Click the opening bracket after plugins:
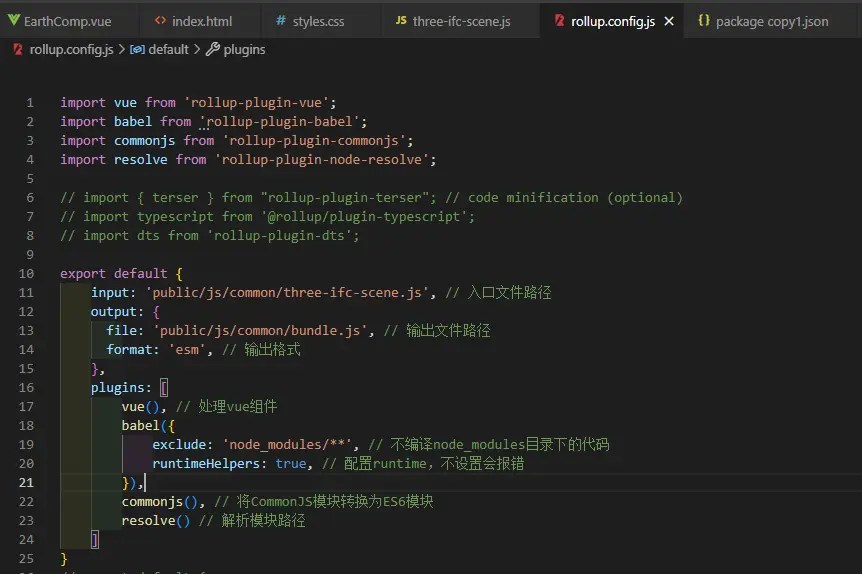 coord(164,388)
